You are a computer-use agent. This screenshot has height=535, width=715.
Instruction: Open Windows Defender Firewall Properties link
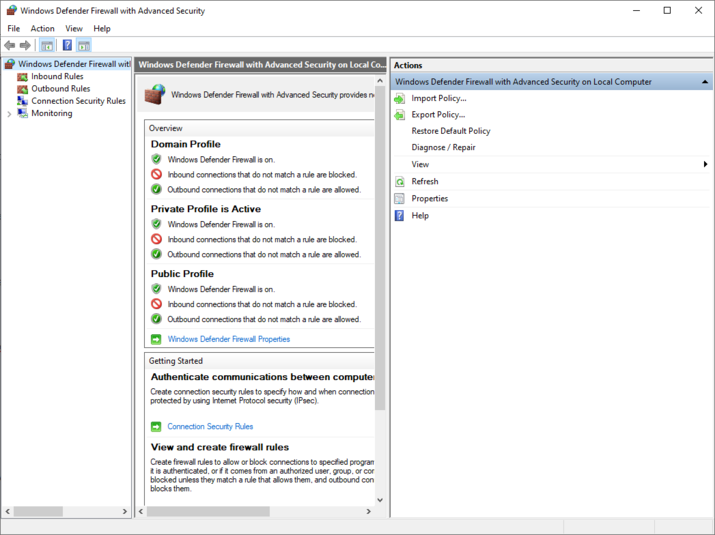pos(229,339)
